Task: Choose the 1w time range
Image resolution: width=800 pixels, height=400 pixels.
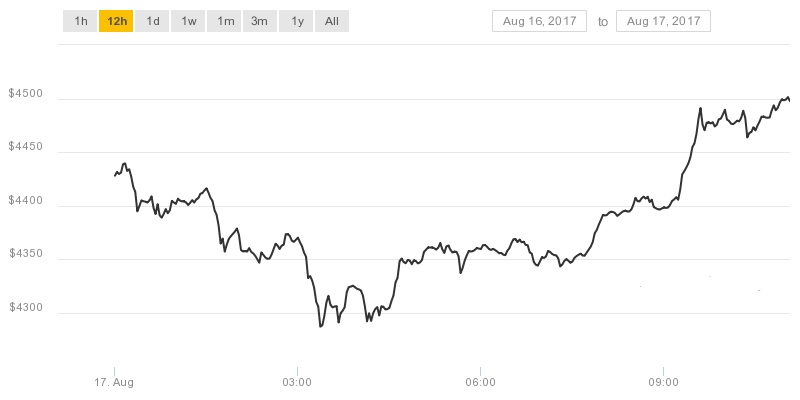Action: point(188,21)
